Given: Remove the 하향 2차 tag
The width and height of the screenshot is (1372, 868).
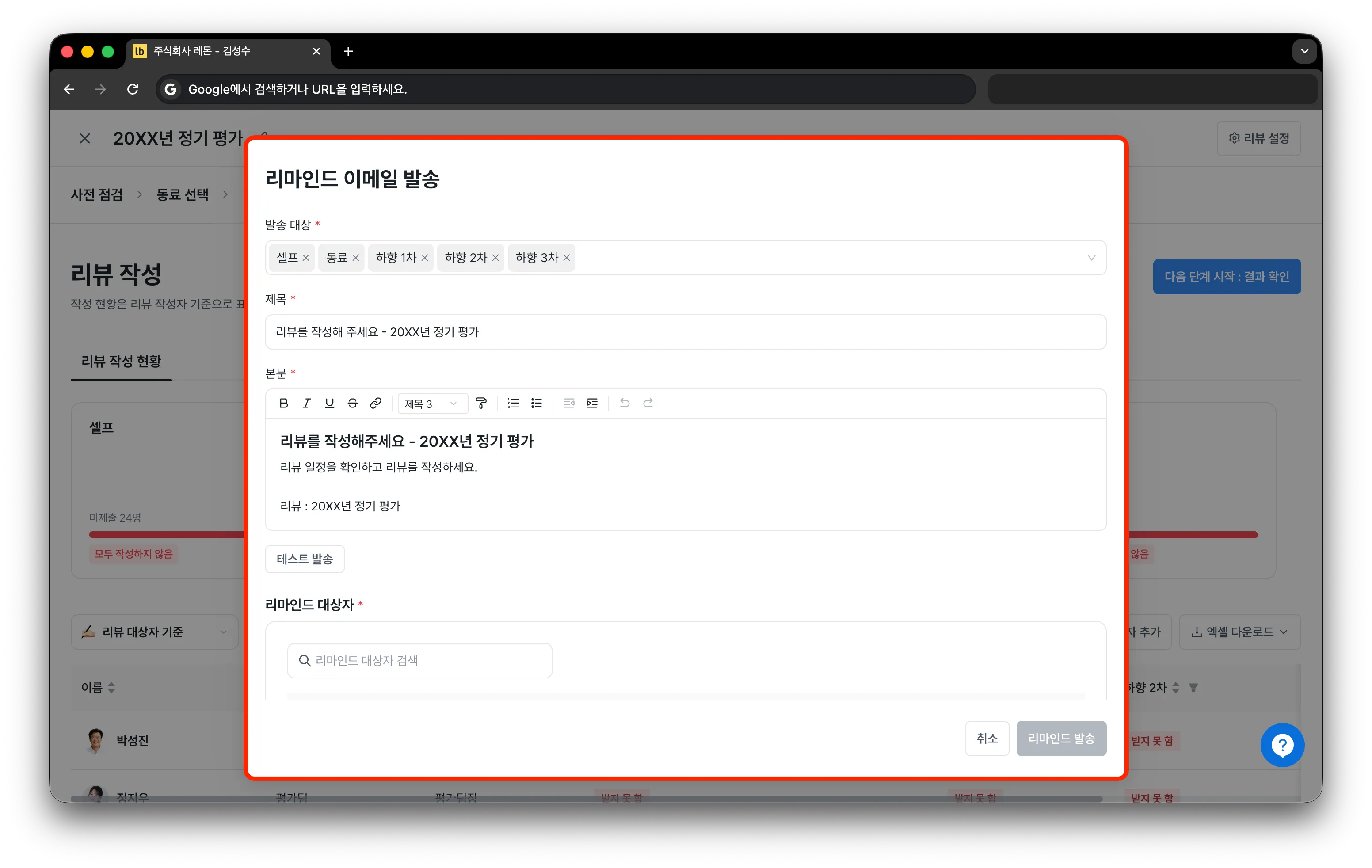Looking at the screenshot, I should pos(495,258).
